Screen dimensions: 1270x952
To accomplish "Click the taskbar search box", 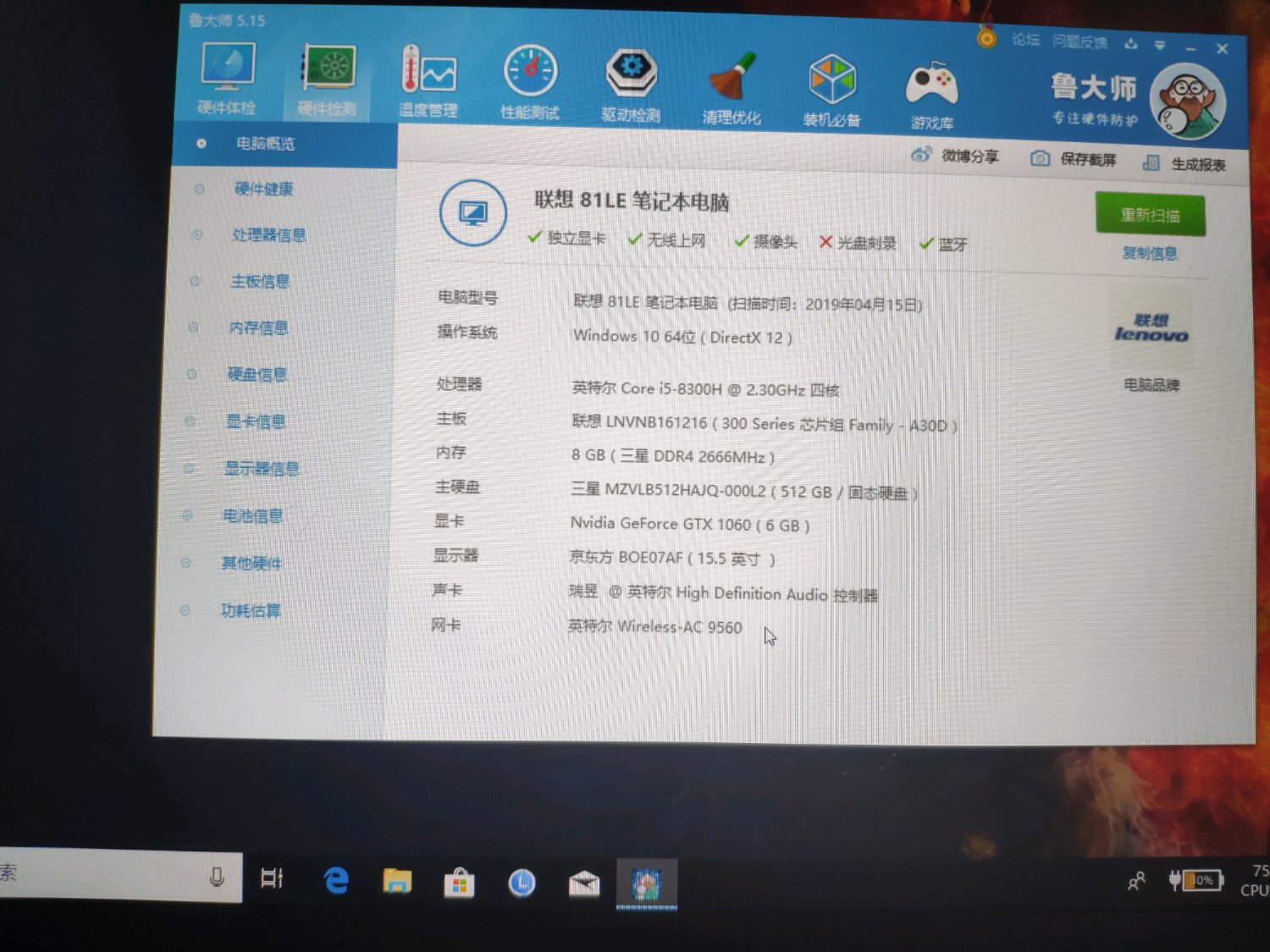I will click(x=119, y=875).
